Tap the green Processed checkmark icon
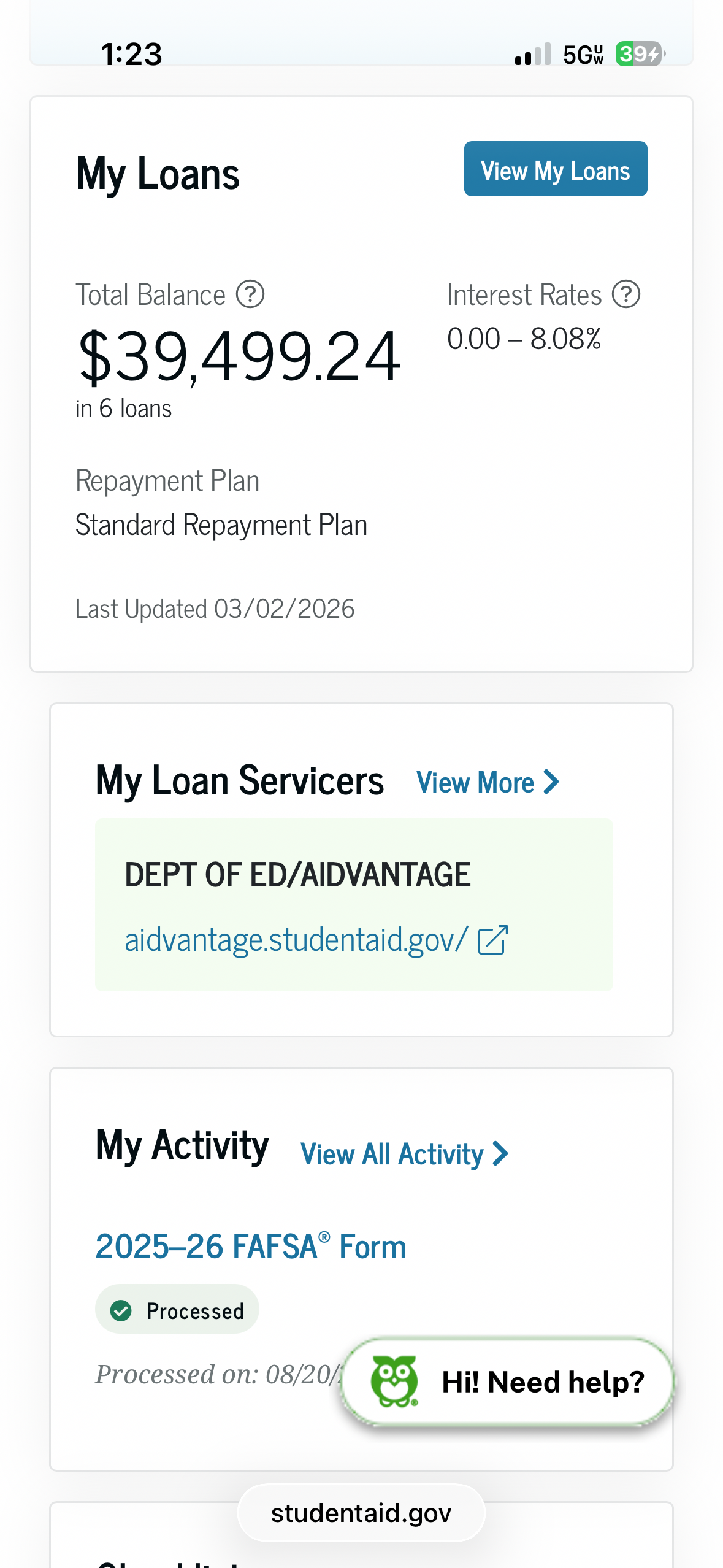Image resolution: width=723 pixels, height=1568 pixels. (121, 1311)
